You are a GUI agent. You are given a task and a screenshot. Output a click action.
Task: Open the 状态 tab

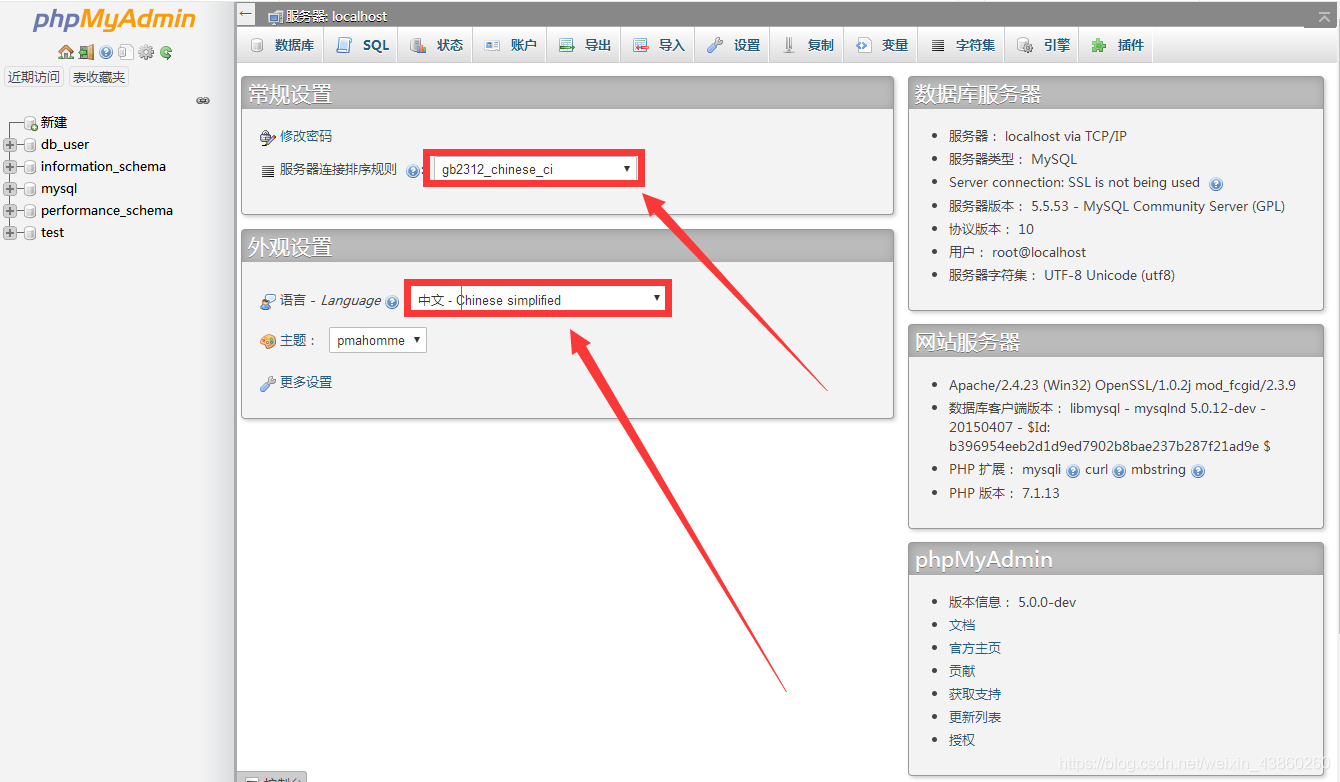[x=436, y=45]
